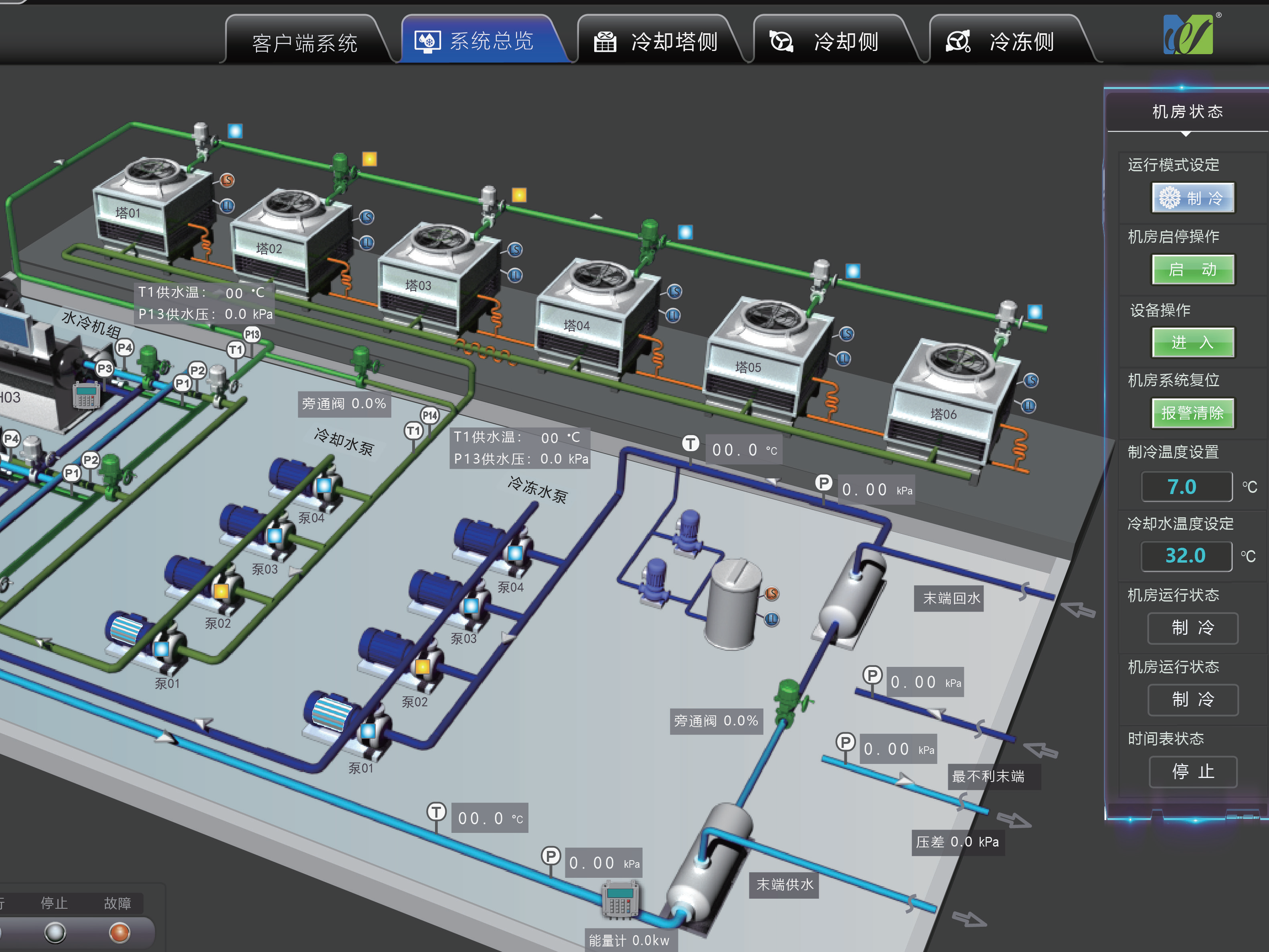Open the 时间表状态 停止 selector

[x=1193, y=772]
